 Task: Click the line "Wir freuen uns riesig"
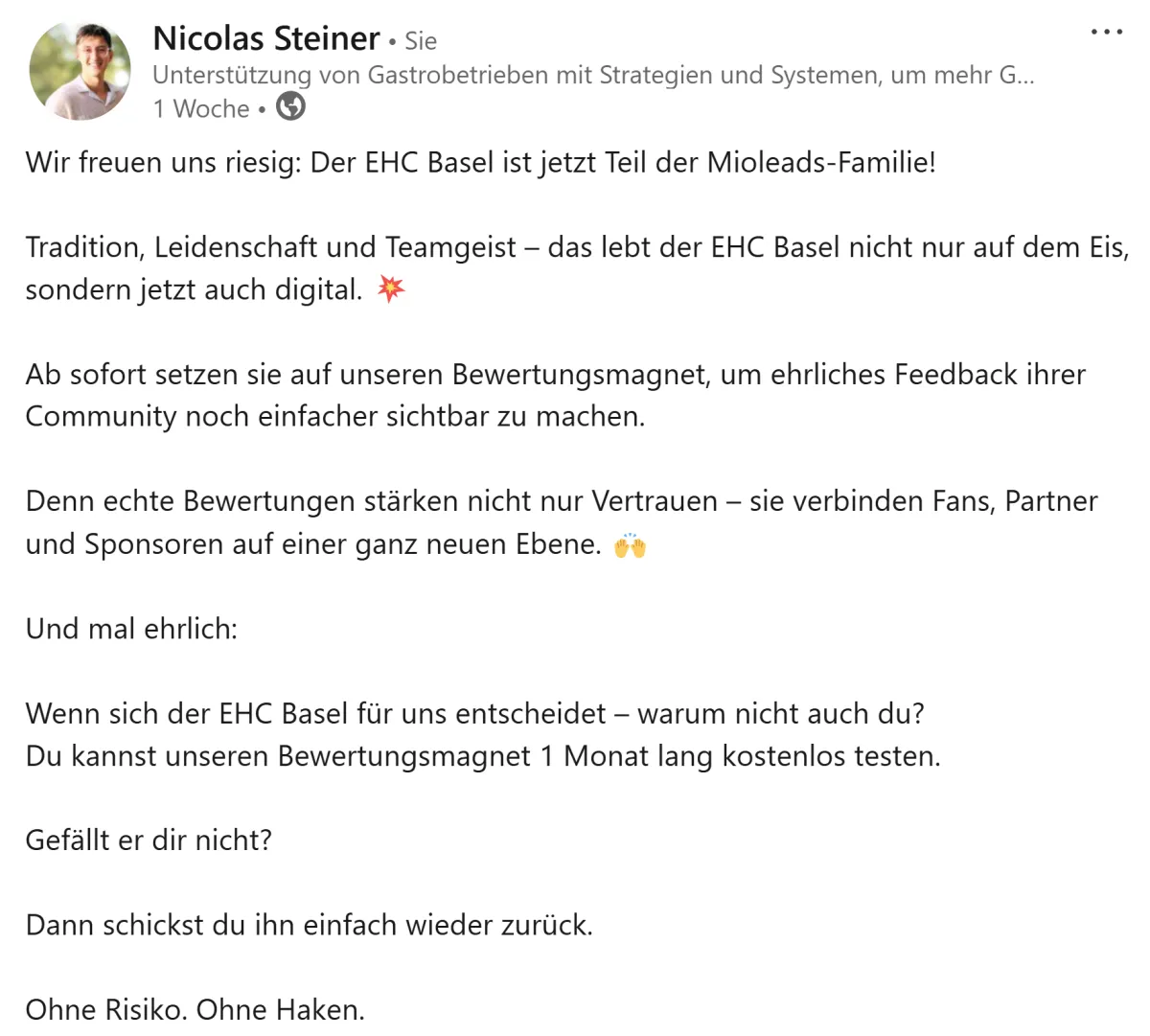pos(480,162)
